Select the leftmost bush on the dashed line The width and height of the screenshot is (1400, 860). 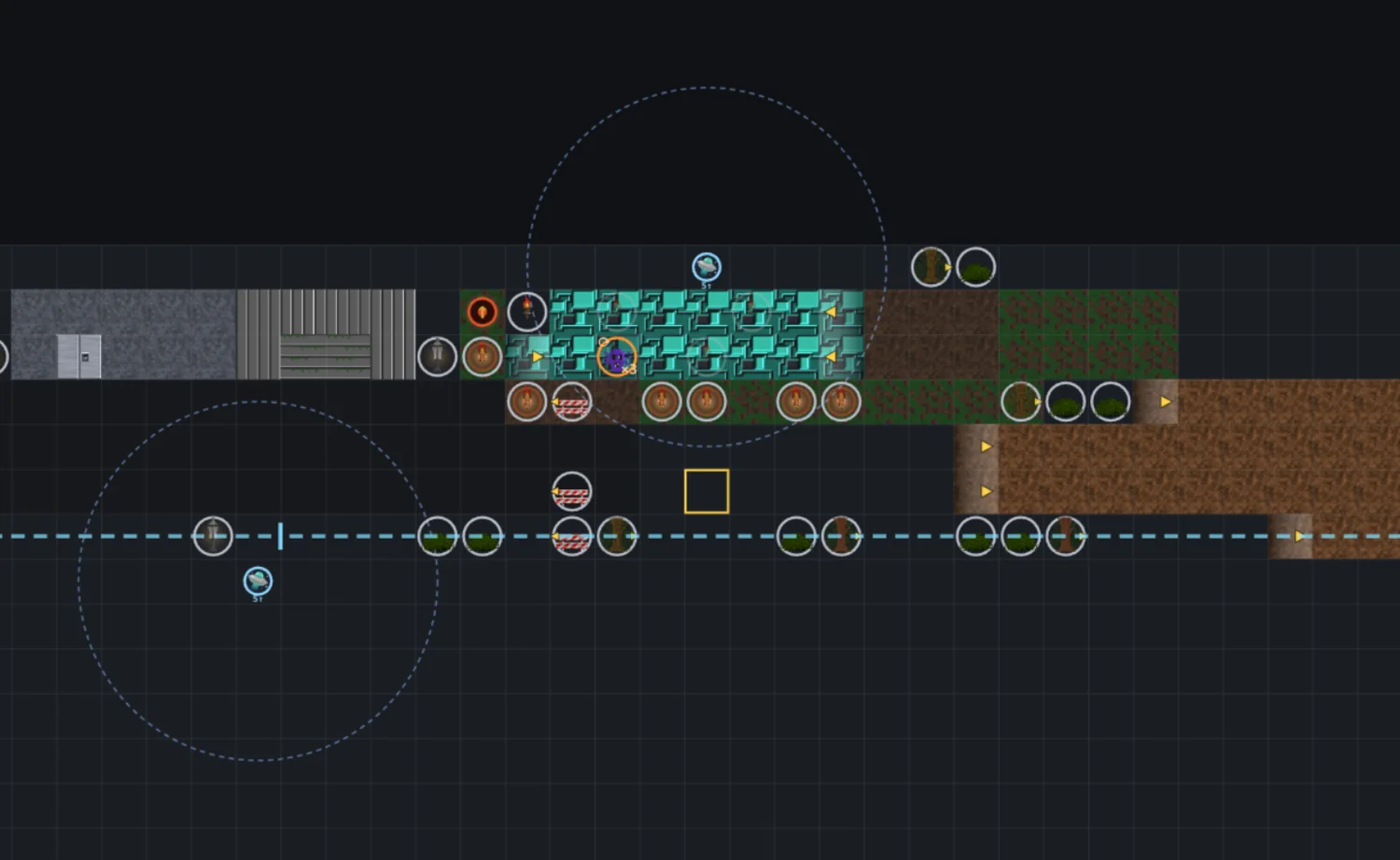437,536
